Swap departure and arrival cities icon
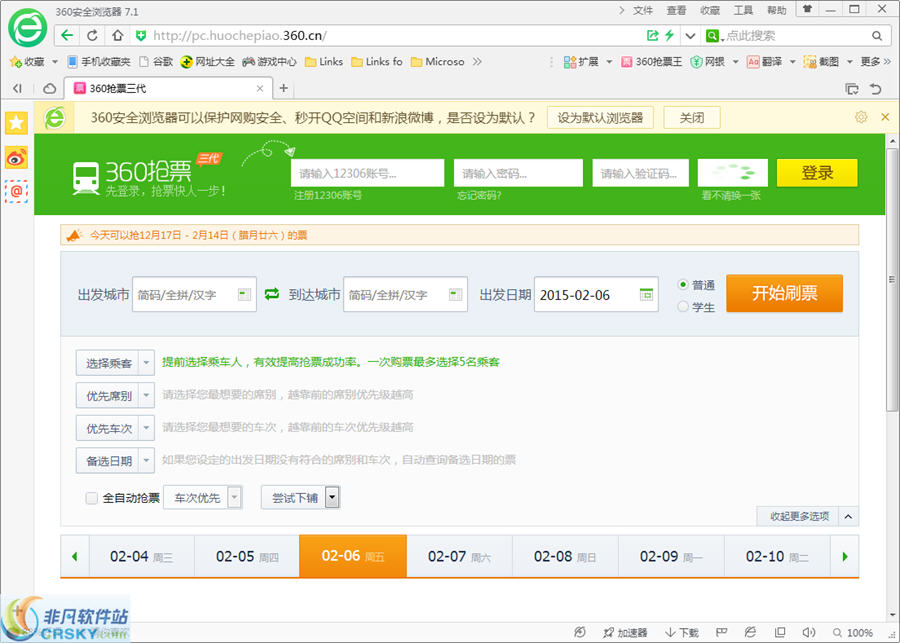This screenshot has height=643, width=900. 271,294
